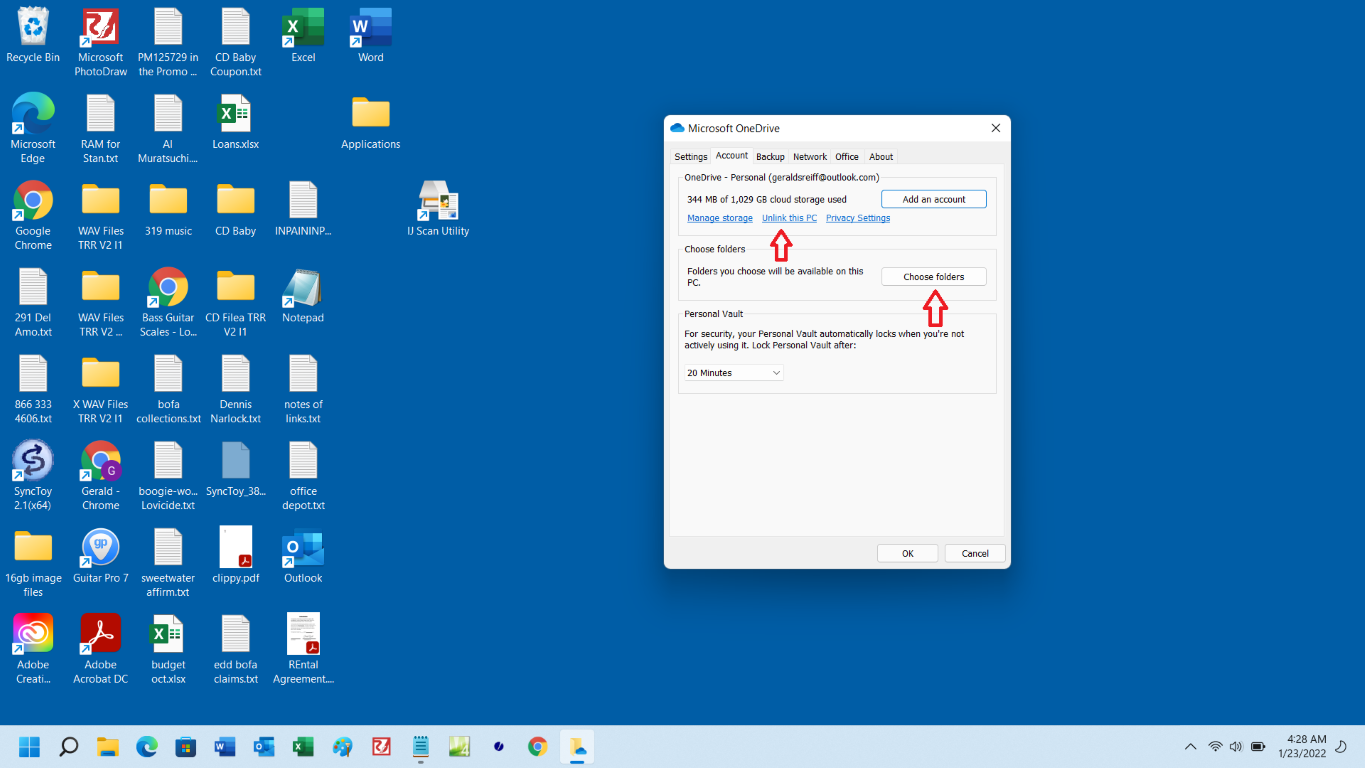Select the edd bofa claims.txt file
The height and width of the screenshot is (768, 1365).
point(236,650)
